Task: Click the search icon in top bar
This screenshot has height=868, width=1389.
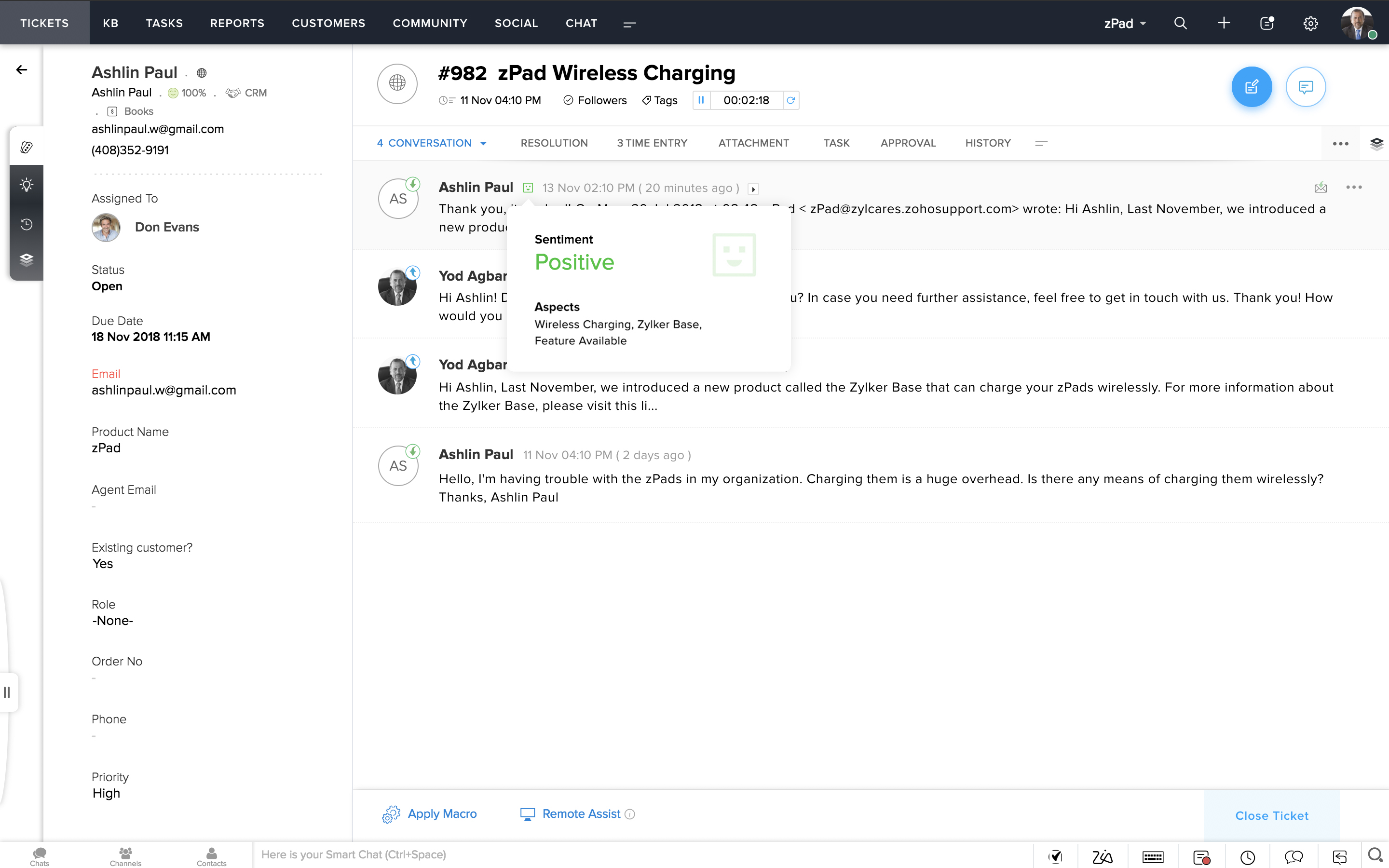Action: coord(1180,23)
